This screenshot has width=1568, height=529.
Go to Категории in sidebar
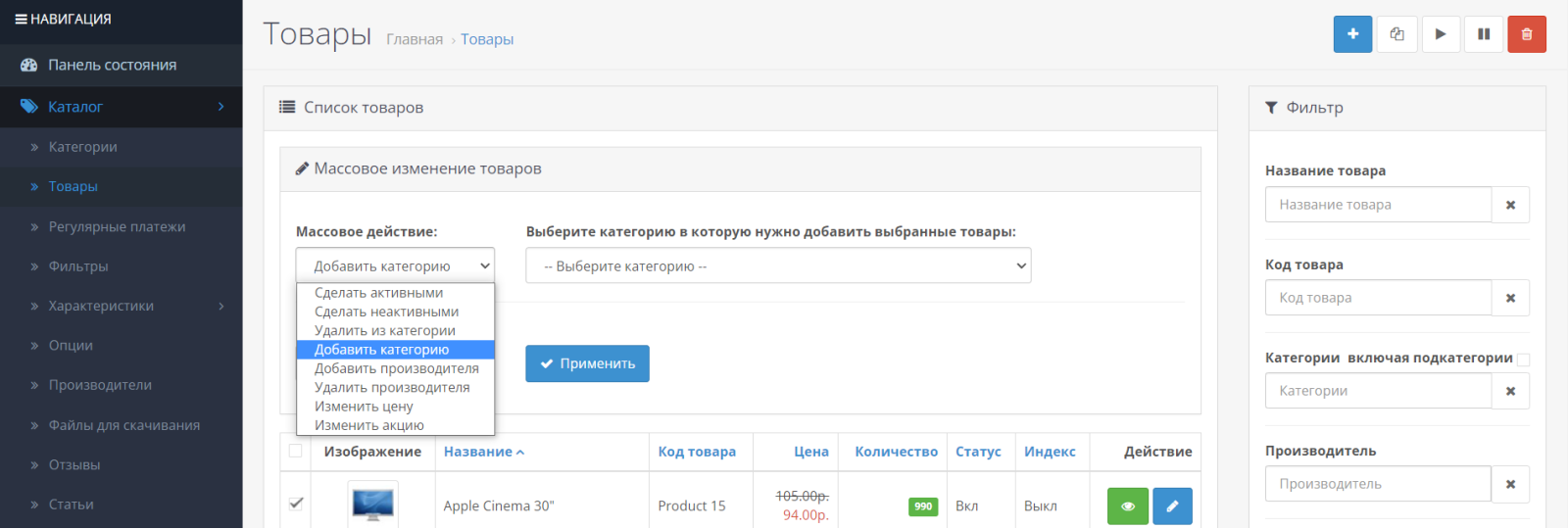tap(122, 147)
